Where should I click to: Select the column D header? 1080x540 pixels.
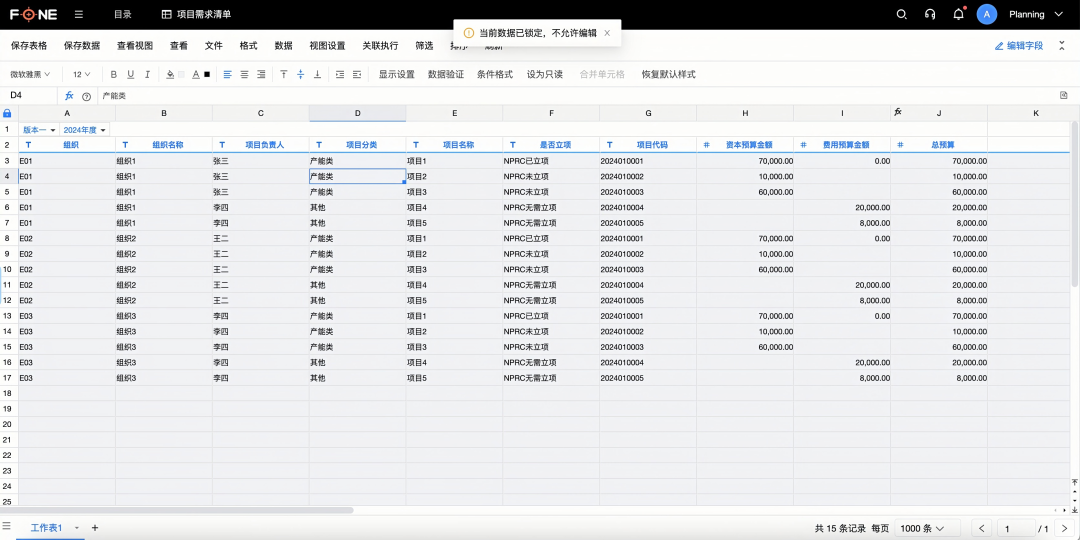coord(357,113)
